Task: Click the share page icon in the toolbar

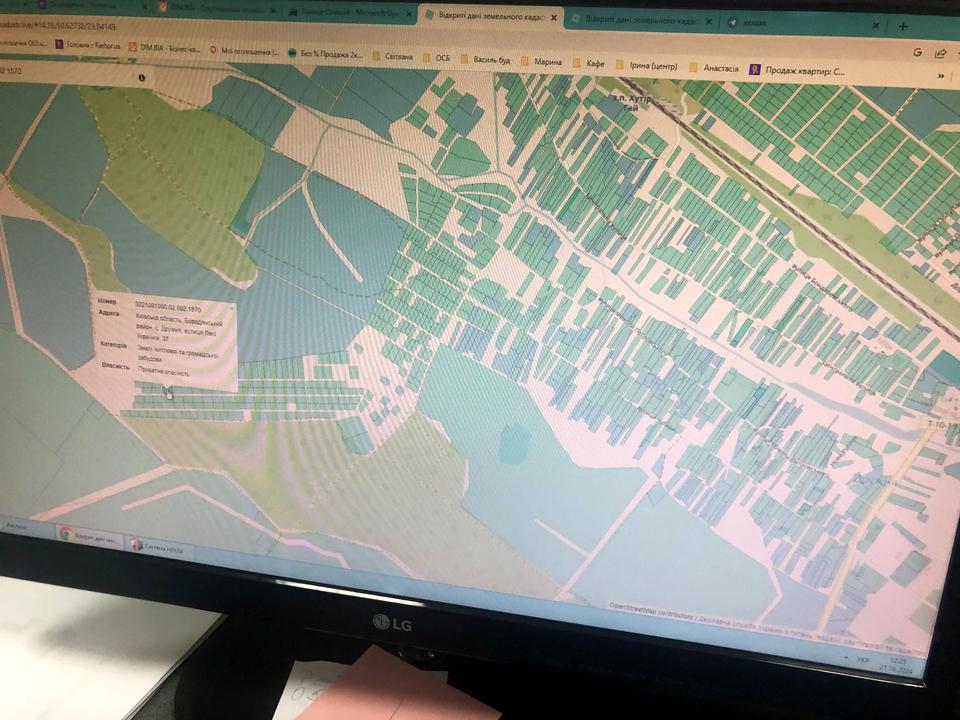Action: click(x=940, y=53)
